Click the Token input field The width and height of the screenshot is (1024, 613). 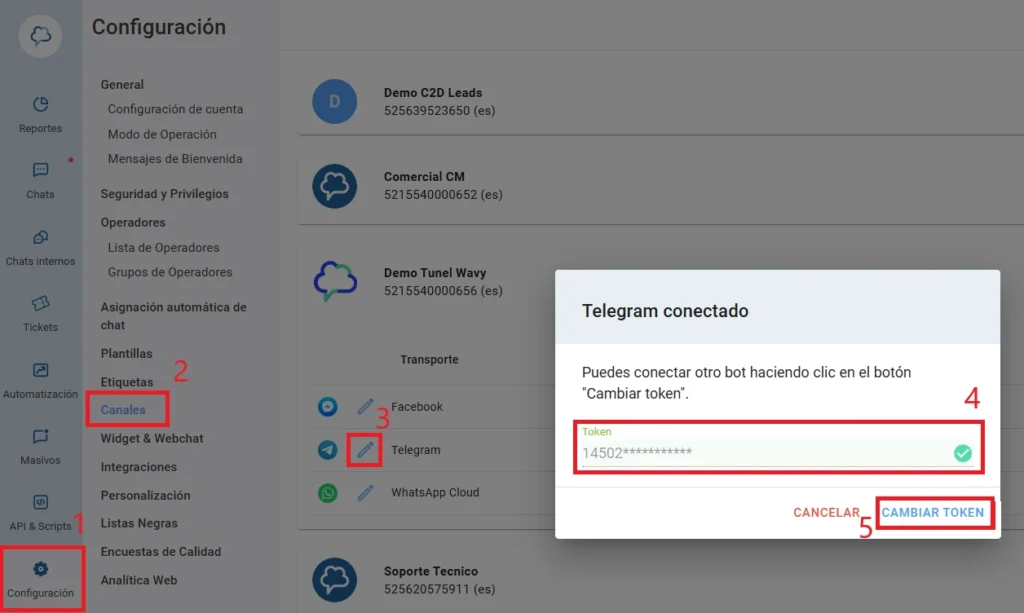pos(777,447)
